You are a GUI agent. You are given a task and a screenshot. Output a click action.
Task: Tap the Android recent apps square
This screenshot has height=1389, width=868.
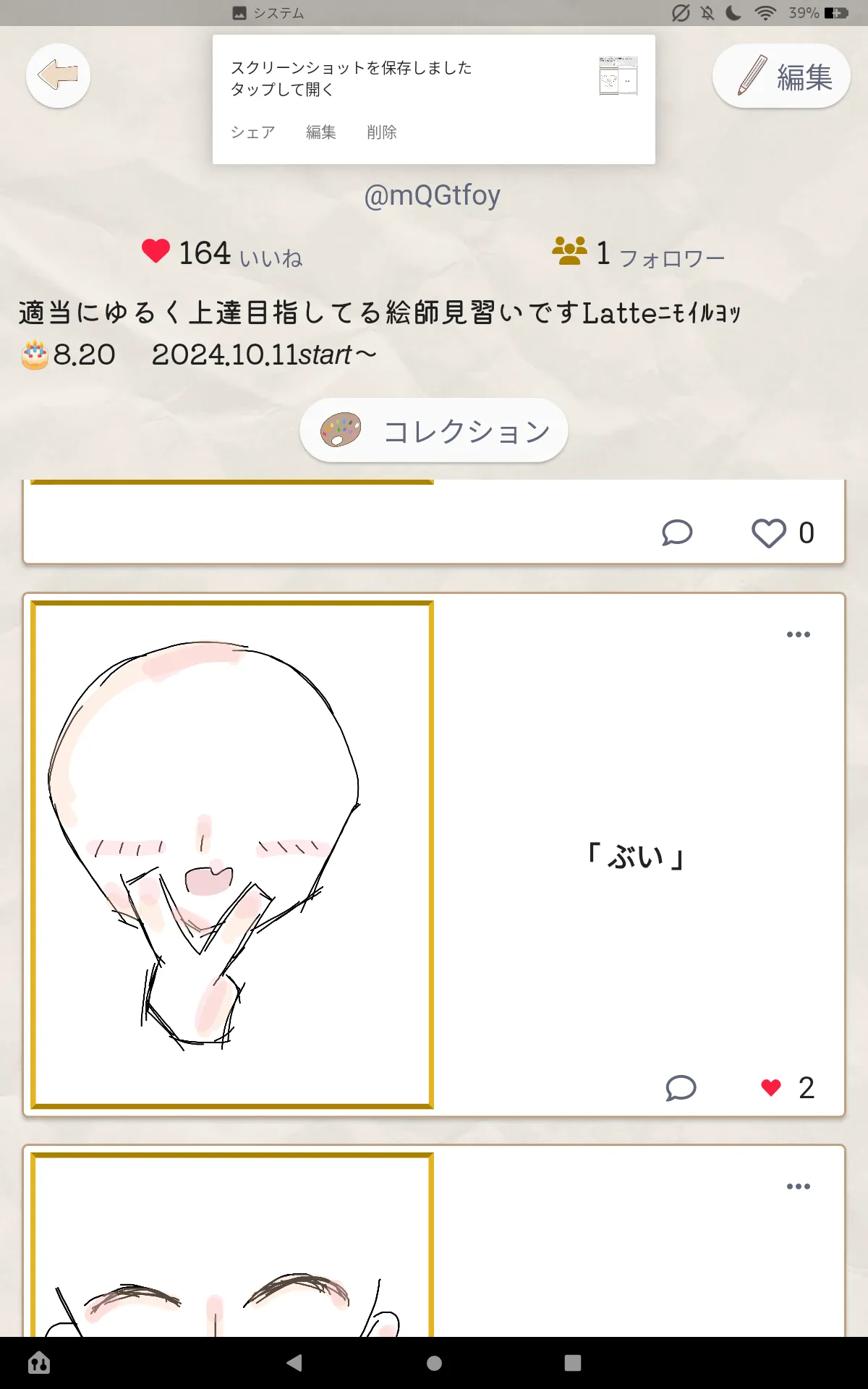pyautogui.click(x=573, y=1363)
